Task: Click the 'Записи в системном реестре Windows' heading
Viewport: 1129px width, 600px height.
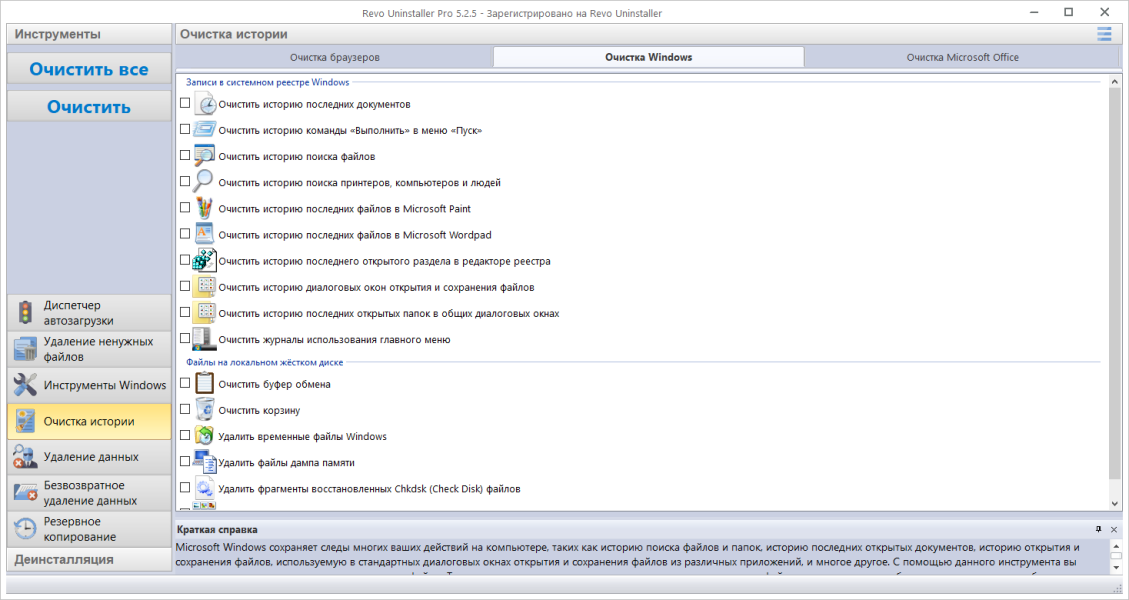Action: [268, 82]
